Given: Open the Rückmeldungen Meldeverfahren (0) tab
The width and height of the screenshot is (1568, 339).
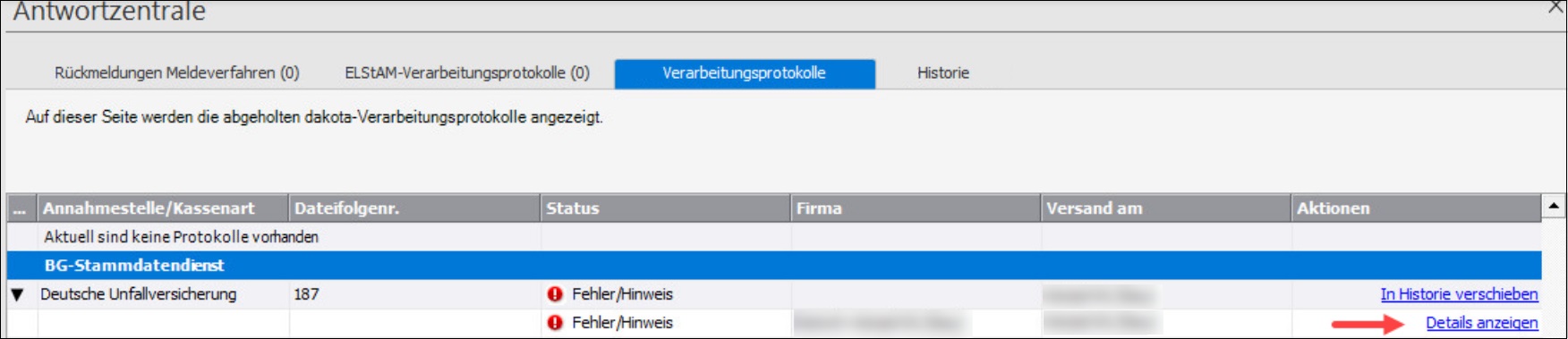Looking at the screenshot, I should point(177,73).
